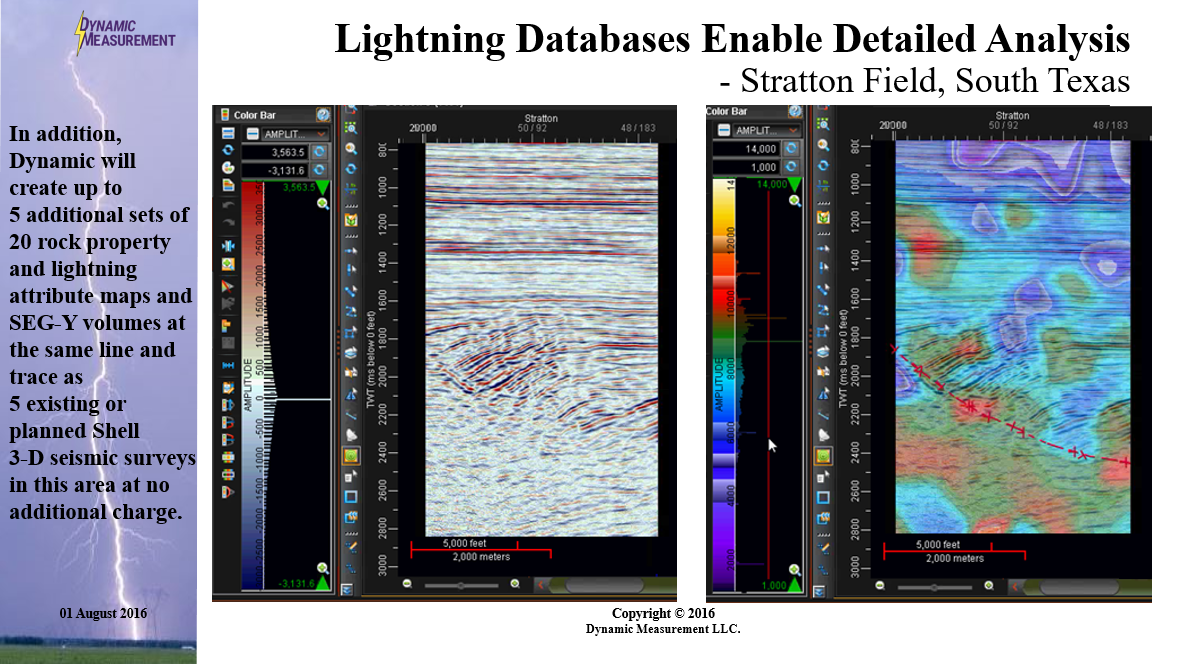Screen dimensions: 1179x664
Task: Click the 3,563.5 maximum input field
Action: coord(275,152)
